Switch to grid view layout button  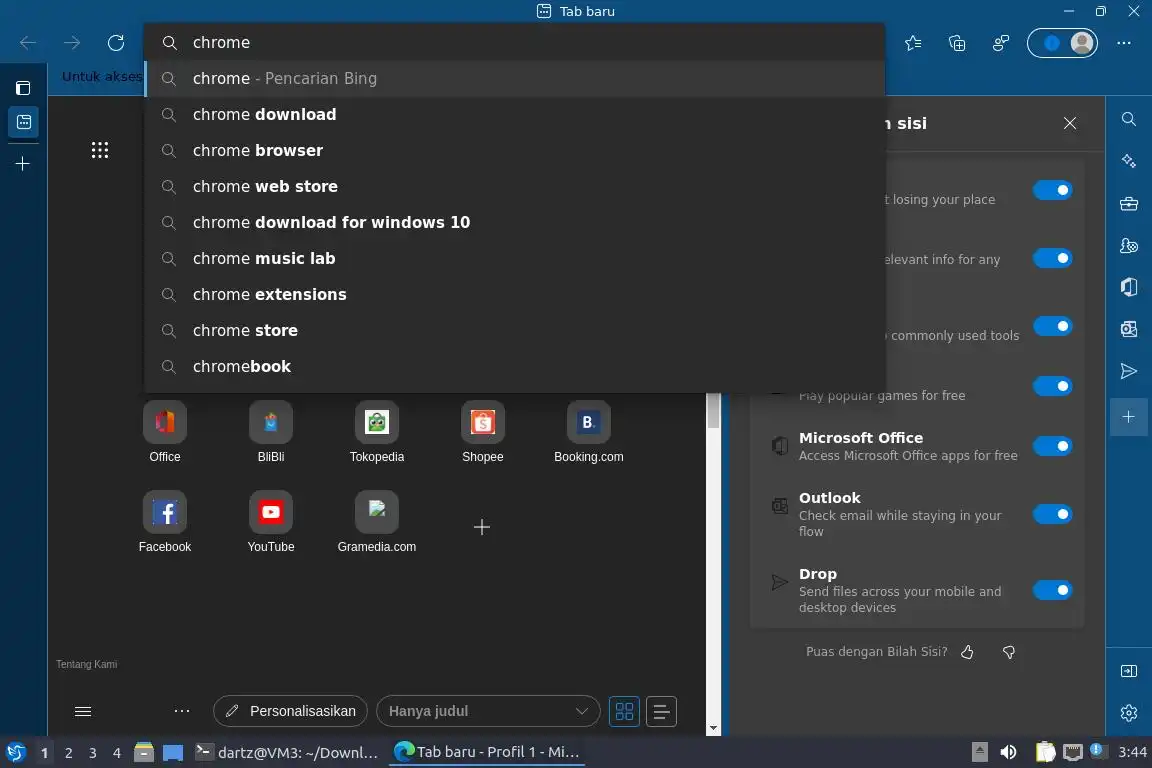(x=624, y=711)
